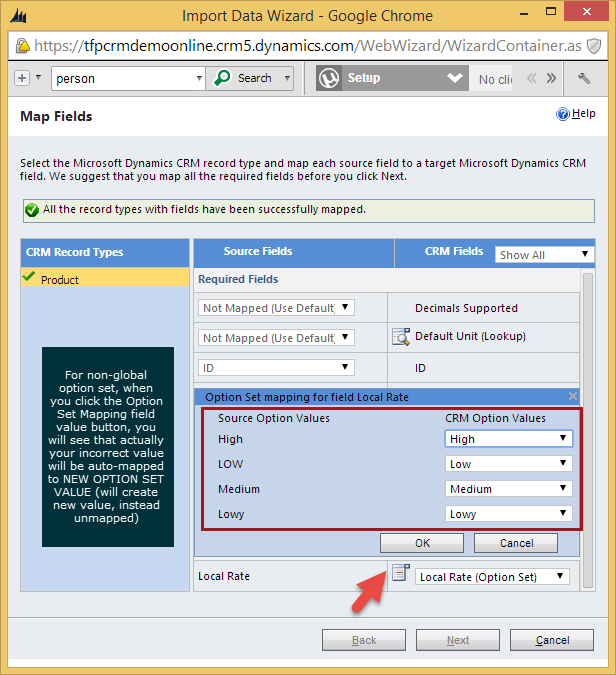Click the Option Set mapping icon beside Local Rate
The height and width of the screenshot is (675, 616).
[x=401, y=573]
